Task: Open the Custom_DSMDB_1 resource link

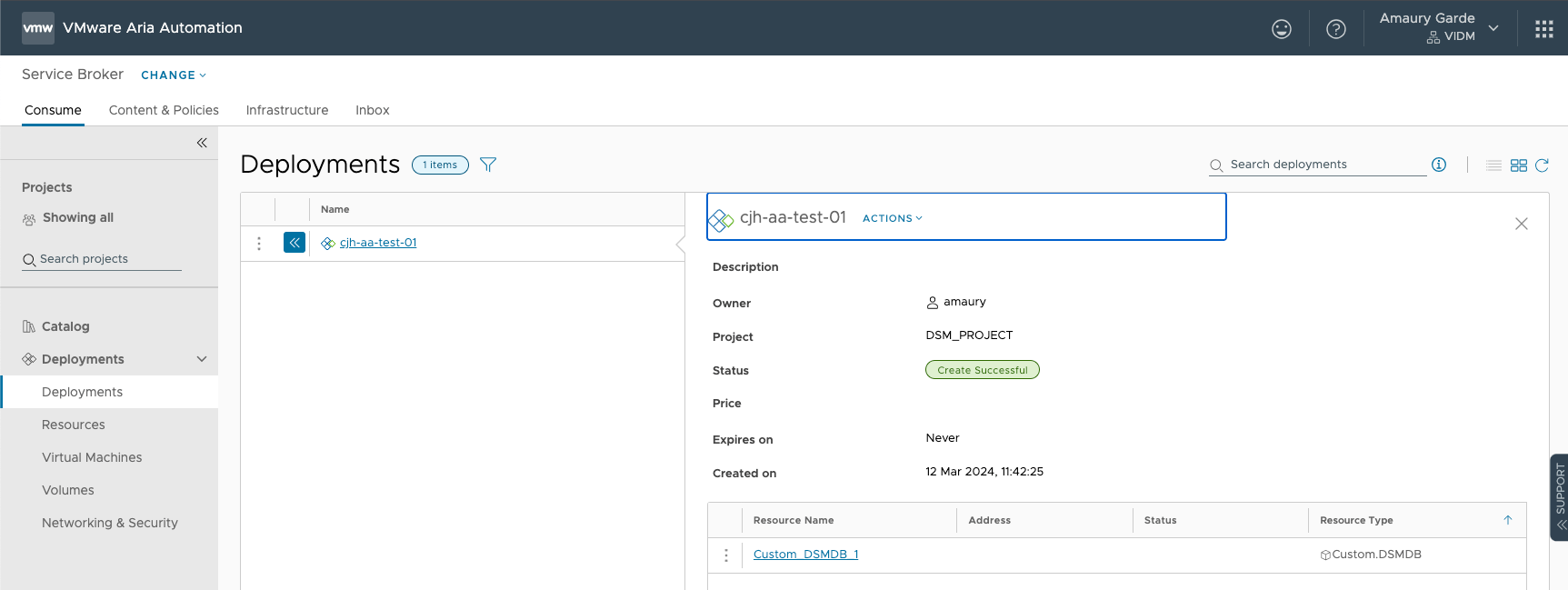Action: point(806,555)
